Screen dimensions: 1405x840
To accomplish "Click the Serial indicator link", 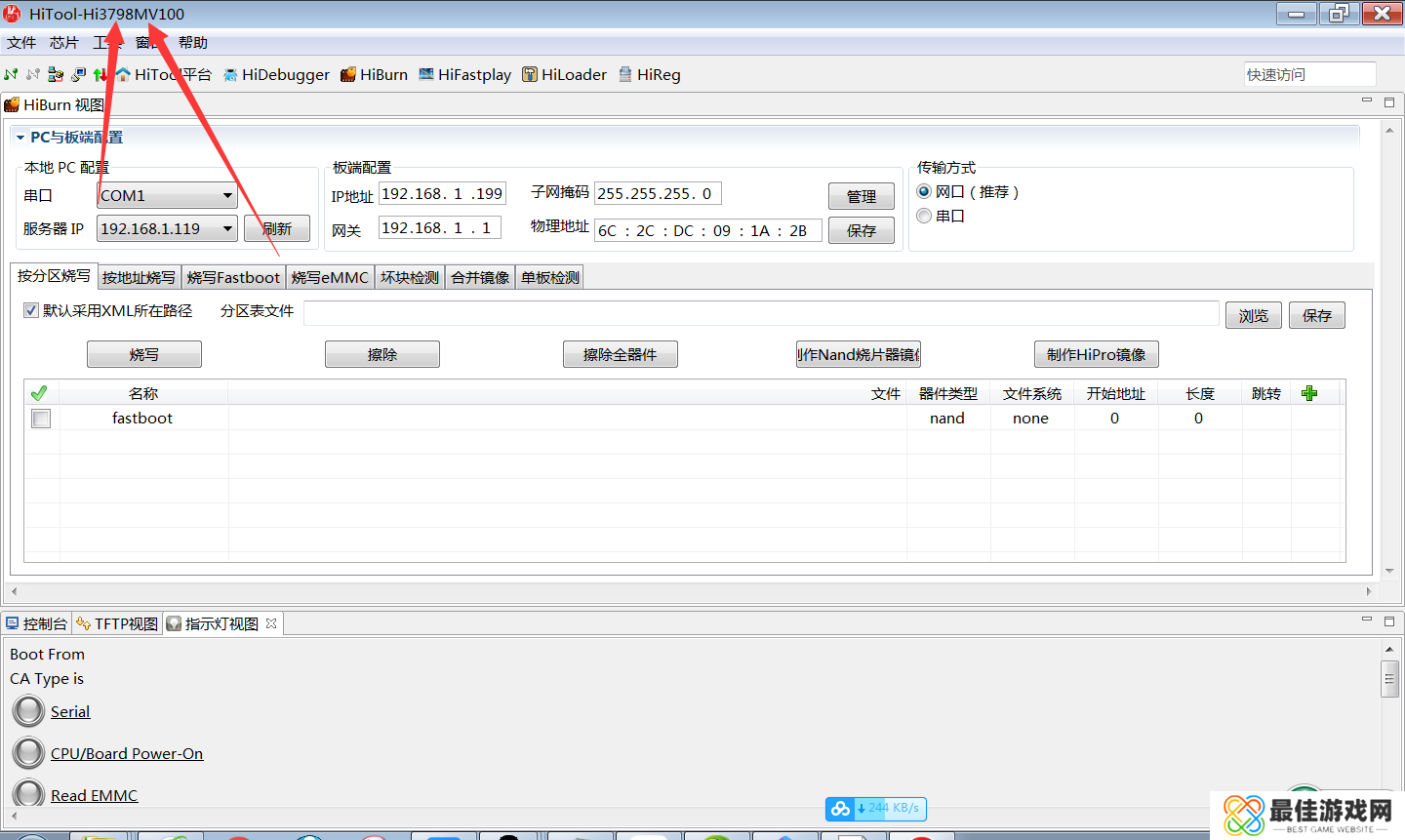I will point(70,712).
